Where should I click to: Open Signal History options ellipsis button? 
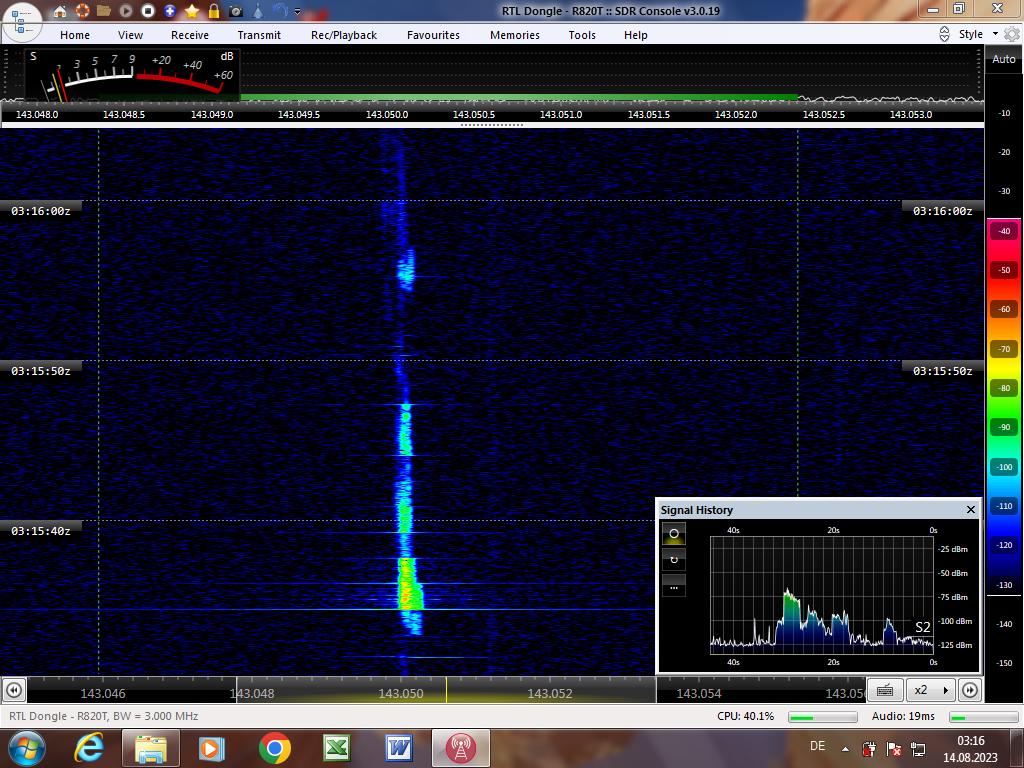(674, 585)
